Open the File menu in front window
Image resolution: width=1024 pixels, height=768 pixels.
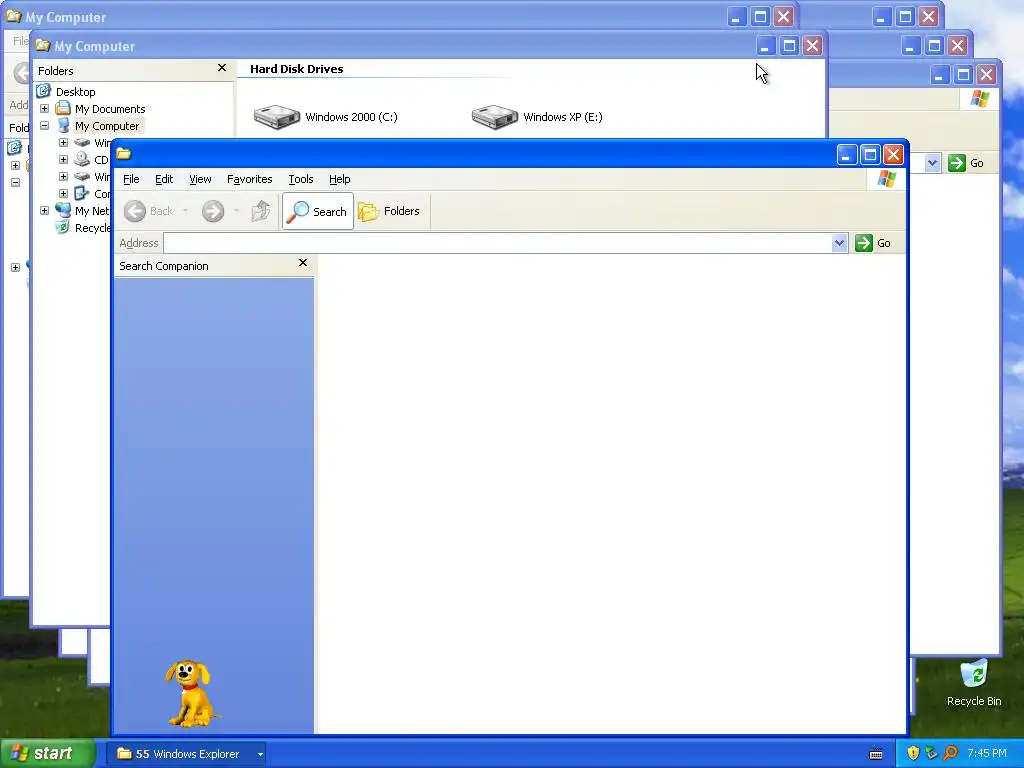pos(131,179)
